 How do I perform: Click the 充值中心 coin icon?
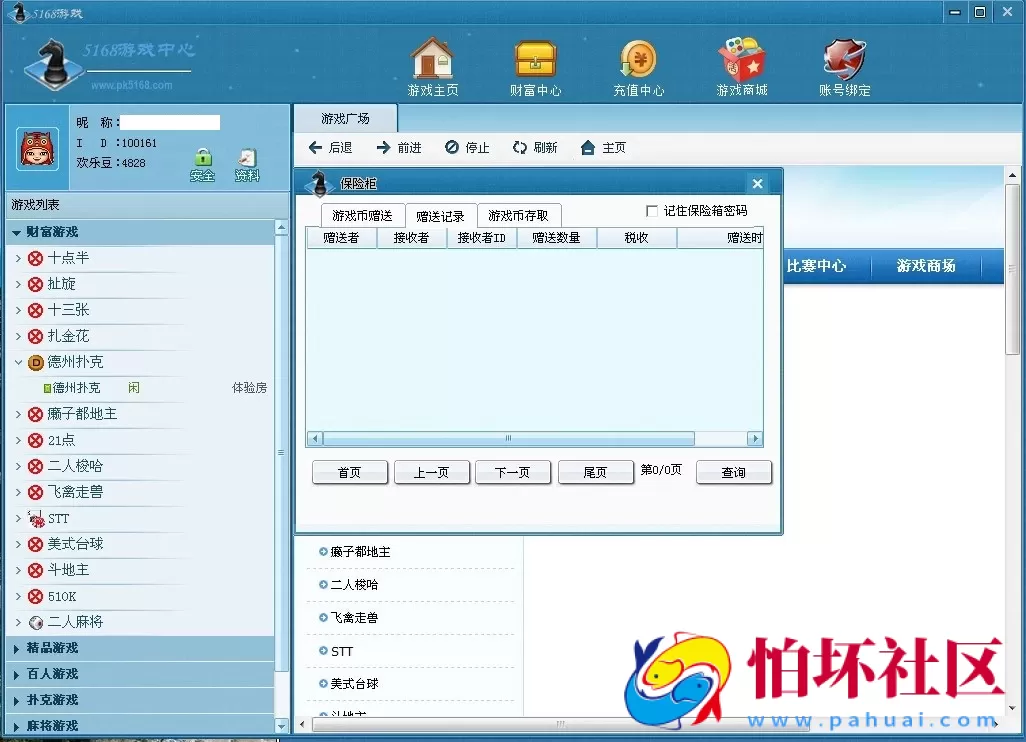[x=638, y=60]
